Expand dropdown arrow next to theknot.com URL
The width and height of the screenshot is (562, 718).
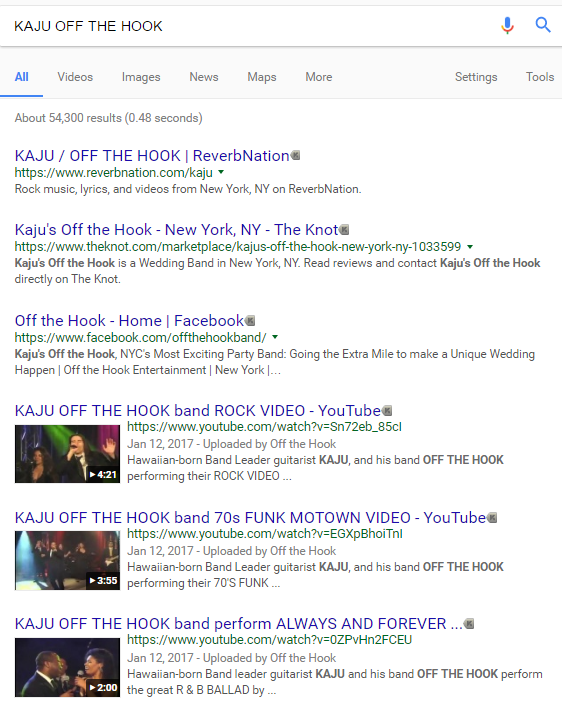coord(470,246)
